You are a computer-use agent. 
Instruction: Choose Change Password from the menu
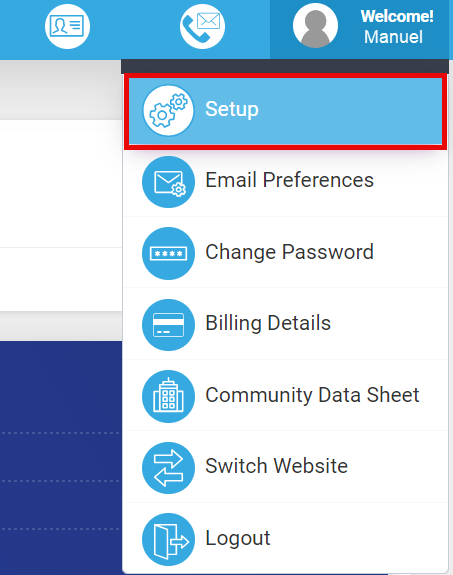[285, 253]
